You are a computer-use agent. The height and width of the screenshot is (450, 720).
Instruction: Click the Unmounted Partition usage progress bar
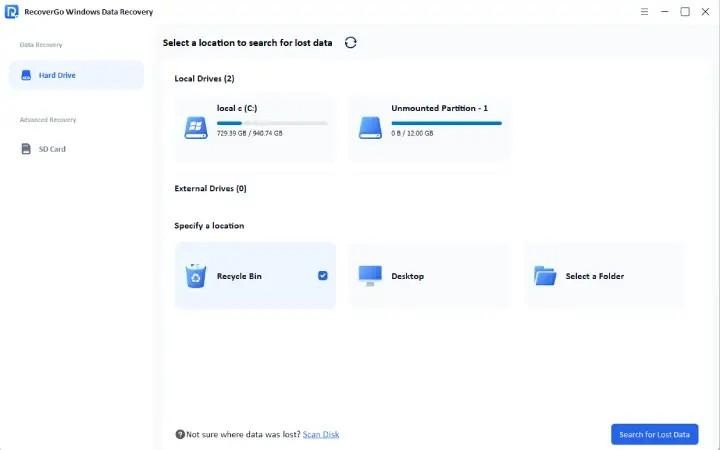tap(447, 123)
